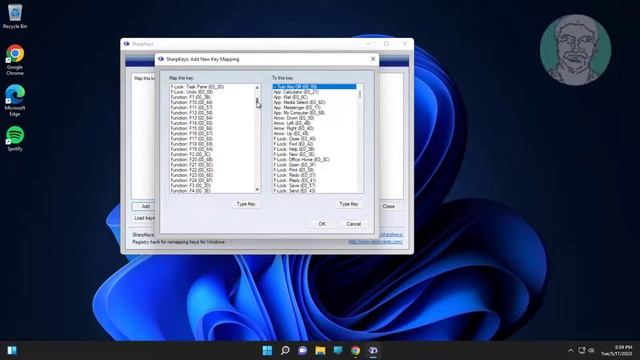
Task: Select 'Arrow: Right' in To list
Action: (293, 128)
